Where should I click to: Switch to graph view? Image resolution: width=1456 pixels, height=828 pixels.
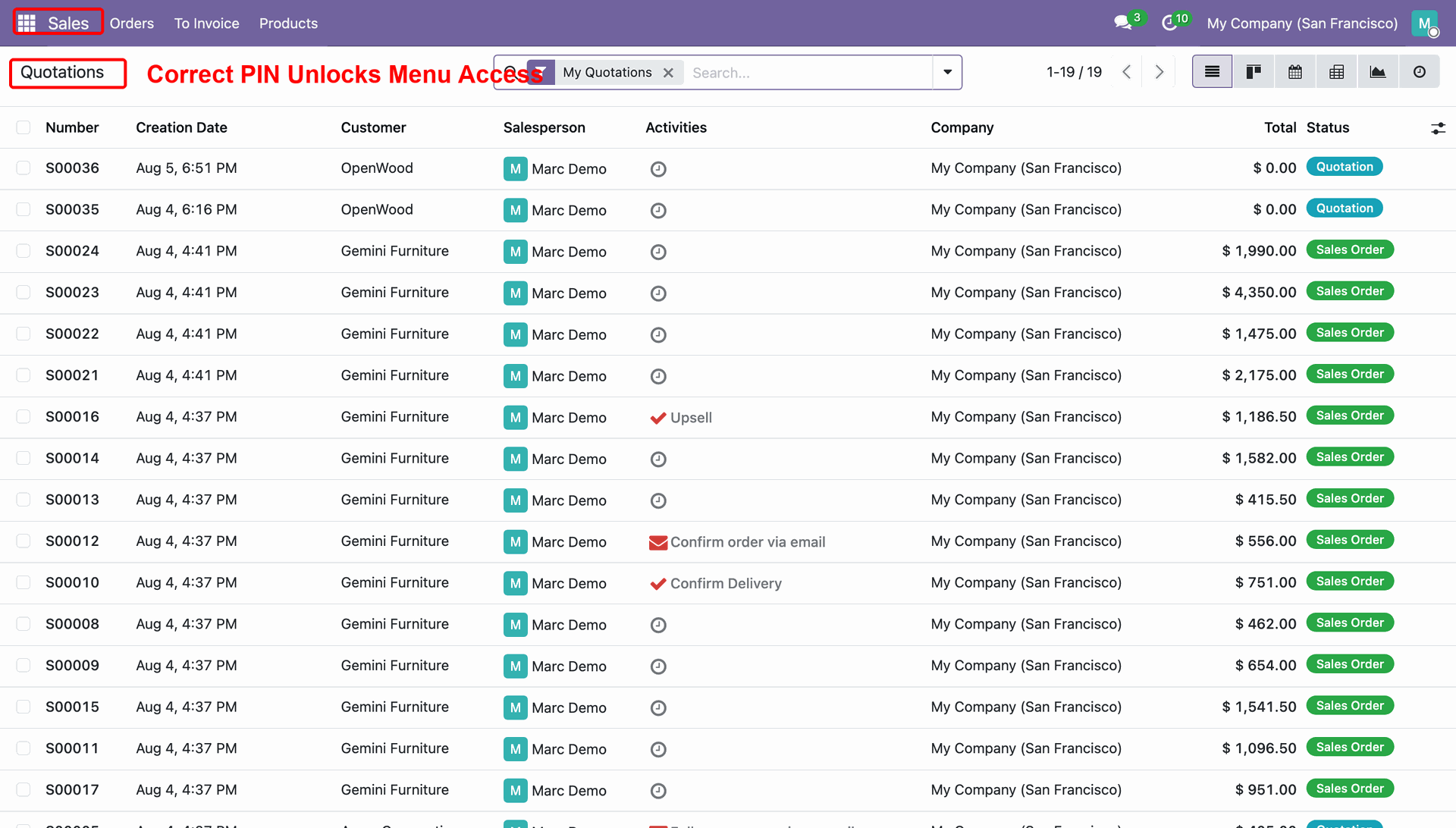coord(1378,72)
